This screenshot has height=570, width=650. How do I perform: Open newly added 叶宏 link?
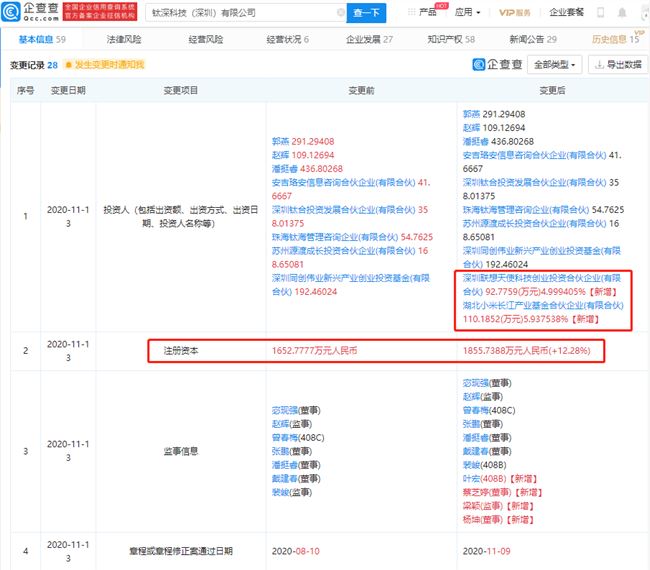(x=471, y=479)
